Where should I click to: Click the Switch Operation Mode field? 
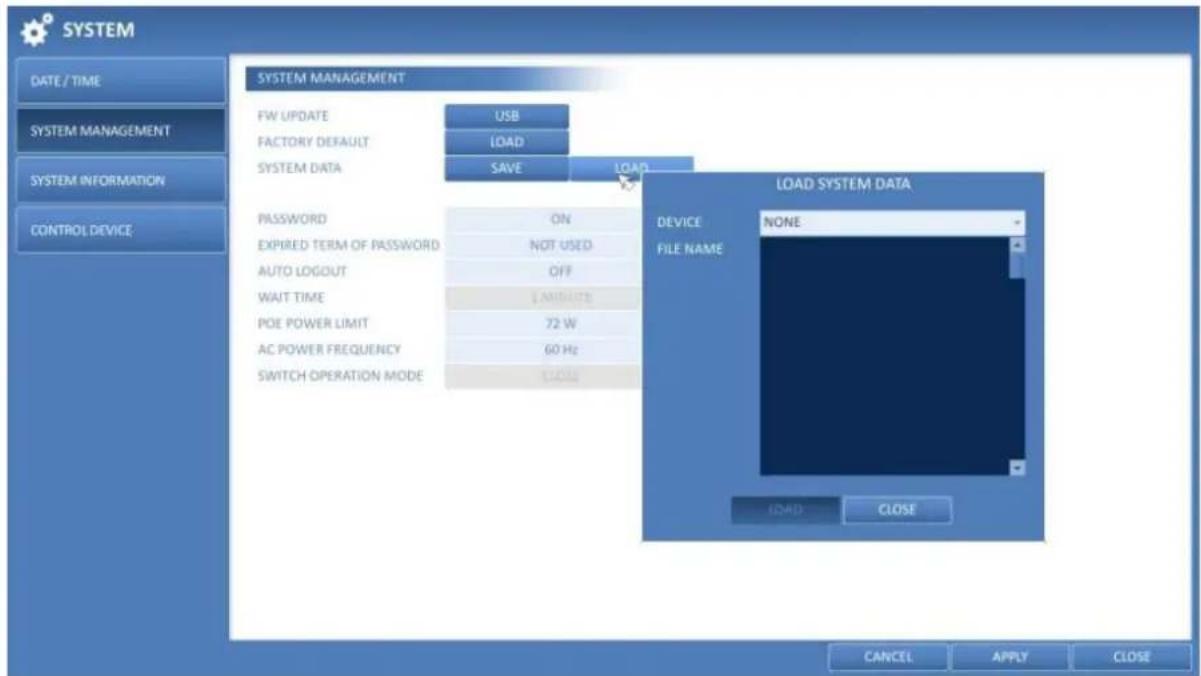[543, 376]
